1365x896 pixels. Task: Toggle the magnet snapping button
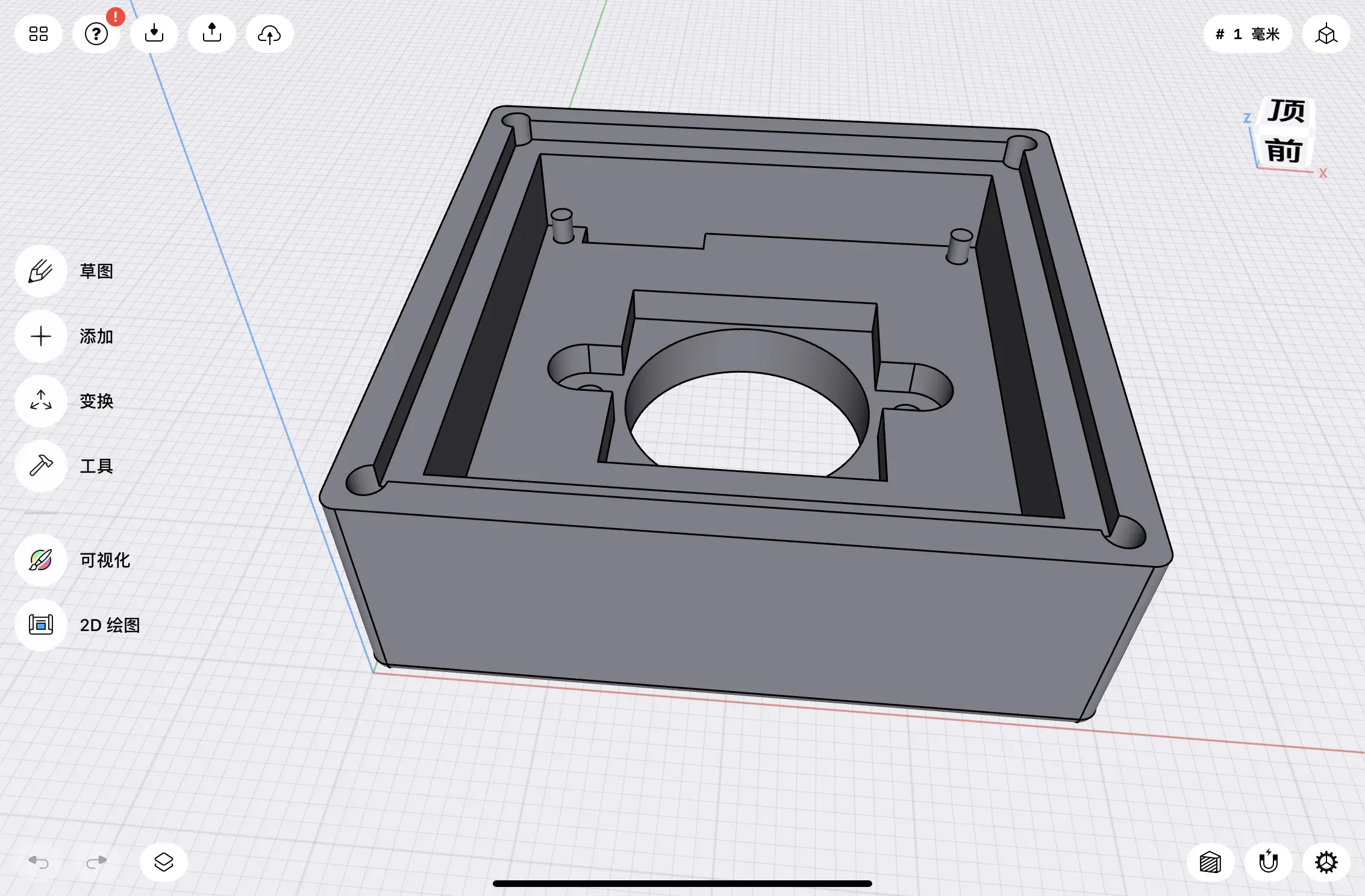pos(1269,862)
